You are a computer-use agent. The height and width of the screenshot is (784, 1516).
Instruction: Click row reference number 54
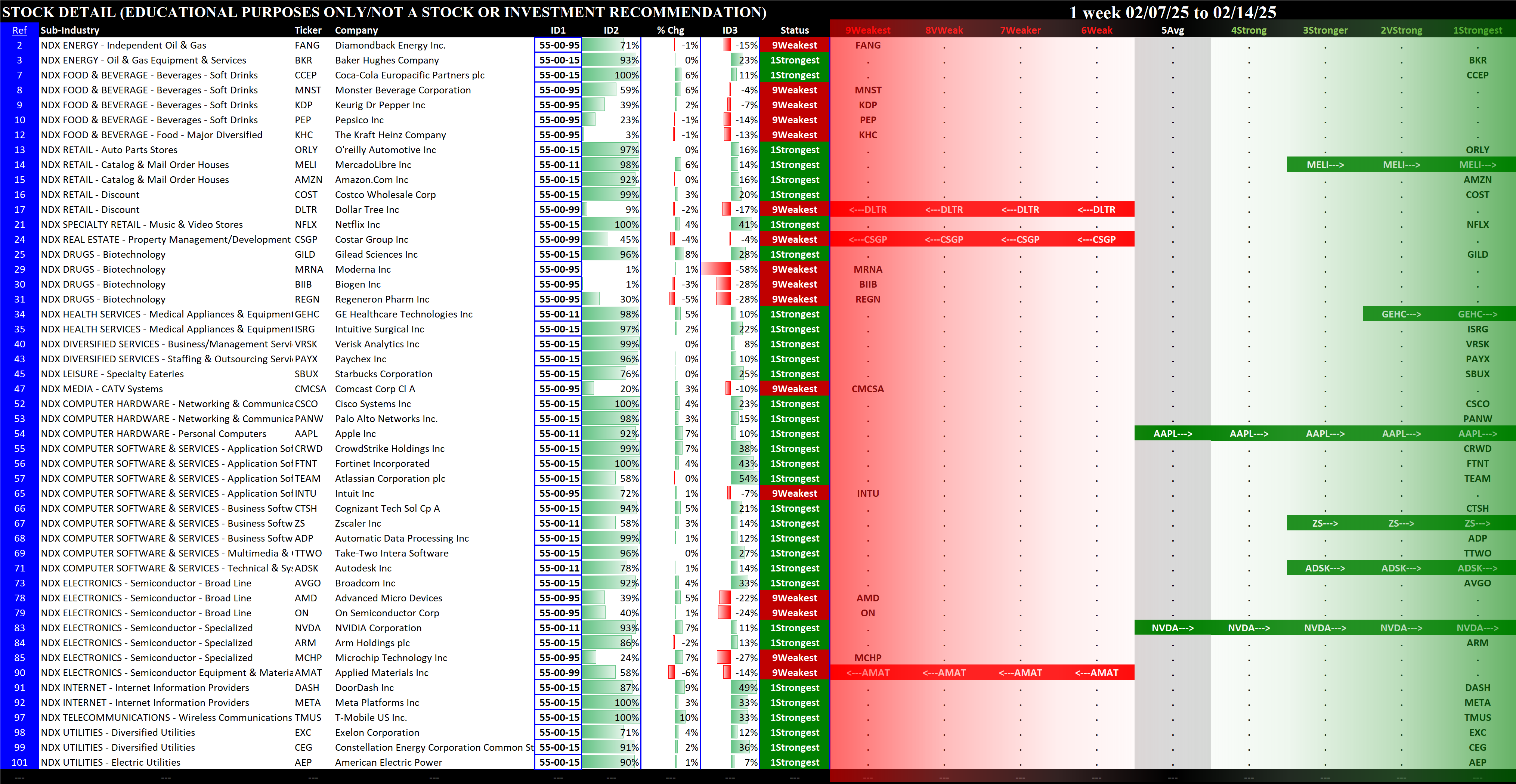pos(19,434)
